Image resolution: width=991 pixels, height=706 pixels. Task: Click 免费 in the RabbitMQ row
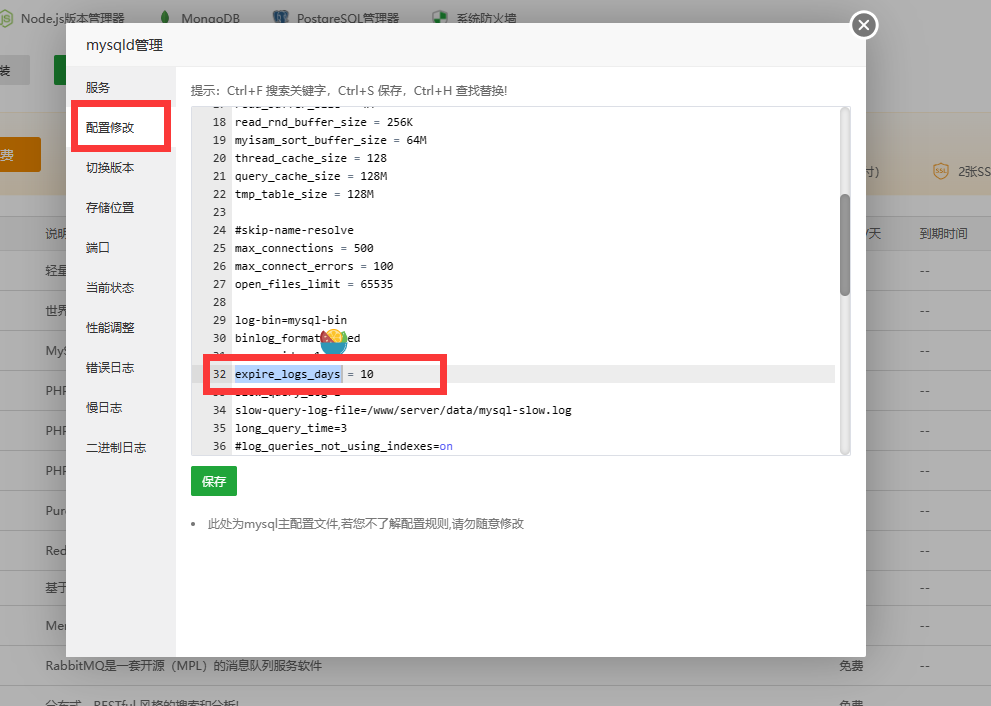pyautogui.click(x=851, y=666)
